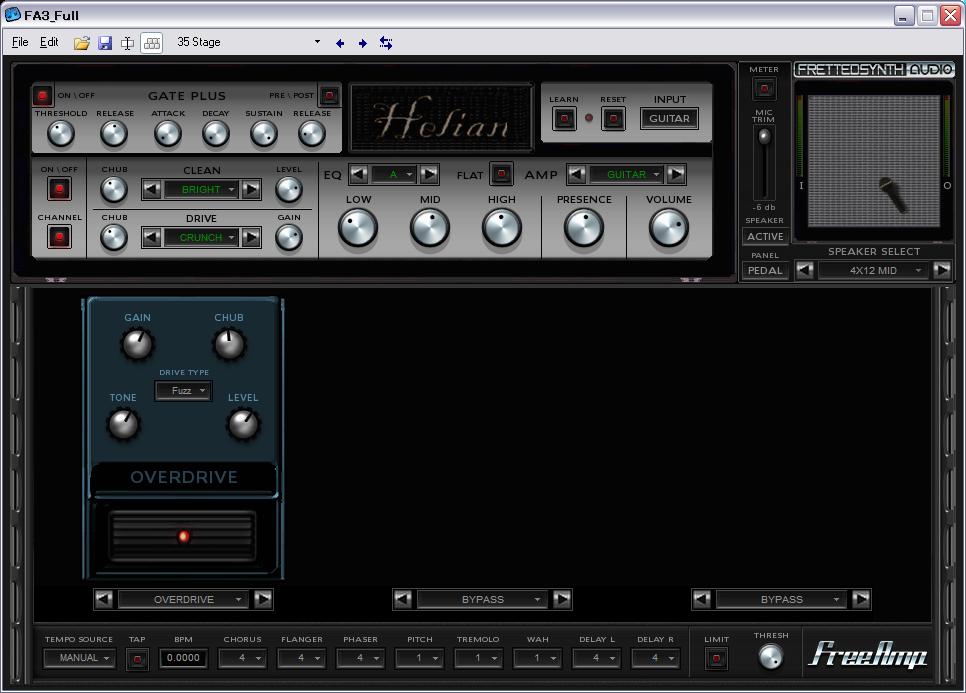Open TEMPO SOURCE MANUAL dropdown
Screen dimensions: 966x693
79,658
